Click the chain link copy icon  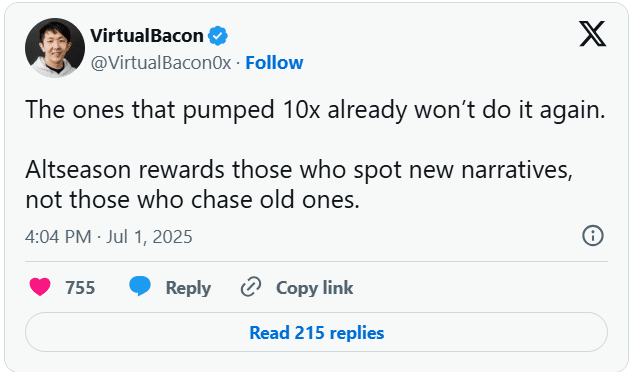click(x=251, y=287)
